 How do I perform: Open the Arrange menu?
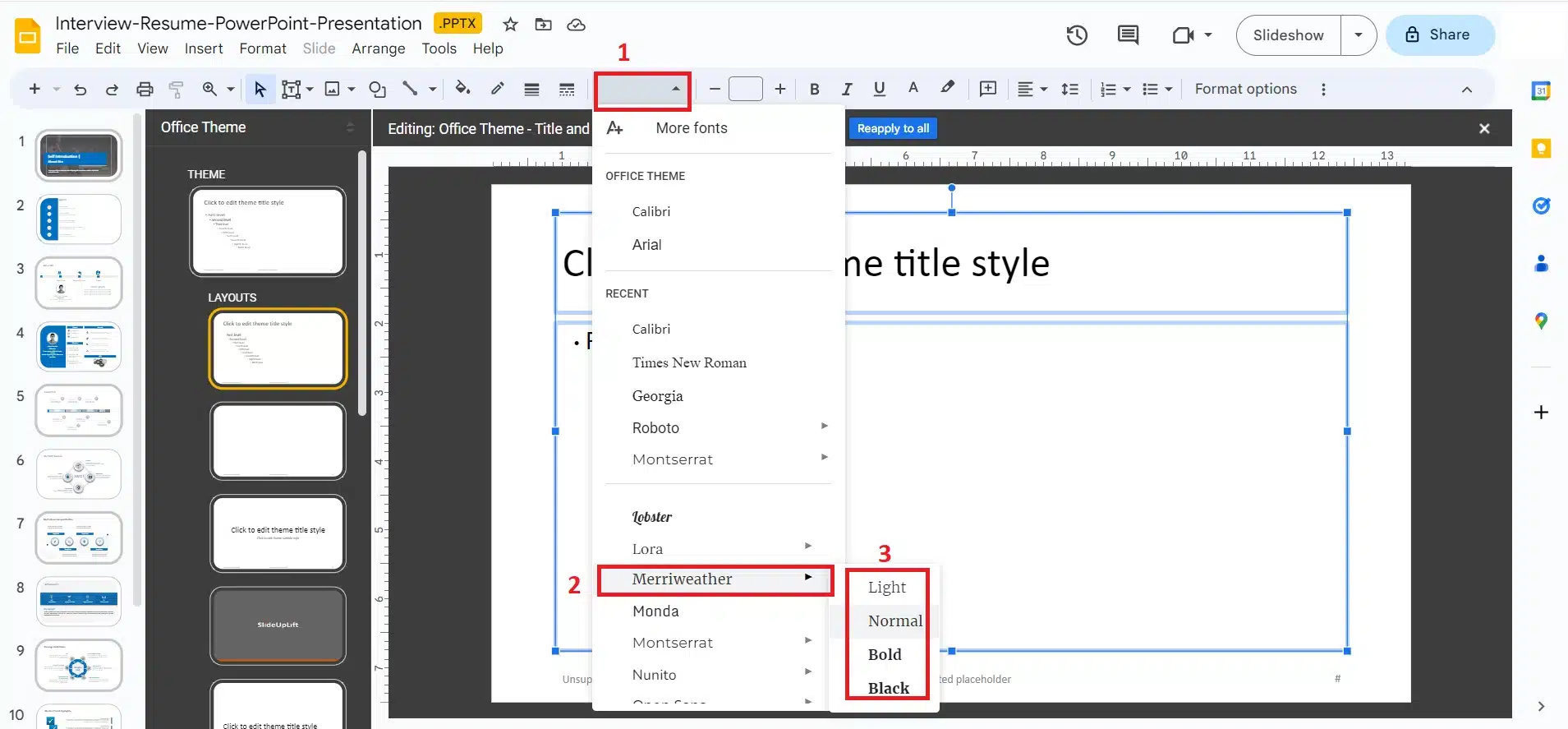point(378,48)
